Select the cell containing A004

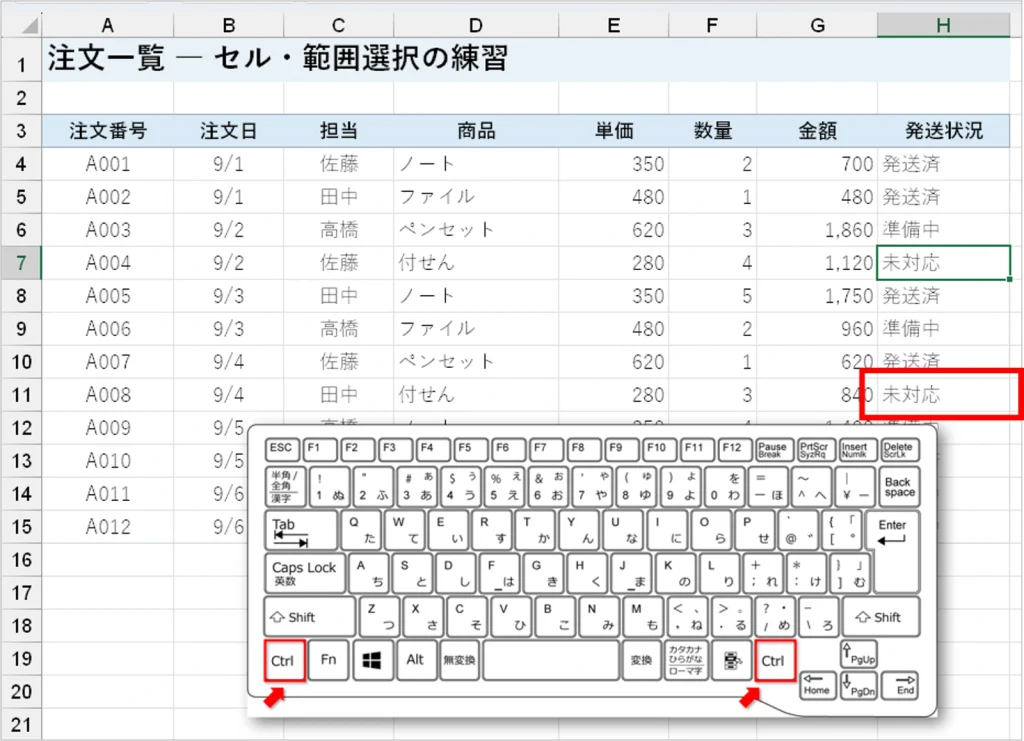coord(108,262)
